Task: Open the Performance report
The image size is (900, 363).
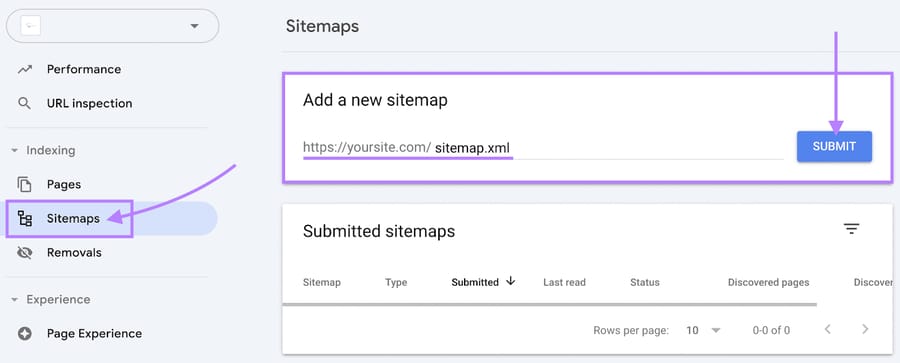Action: click(84, 69)
